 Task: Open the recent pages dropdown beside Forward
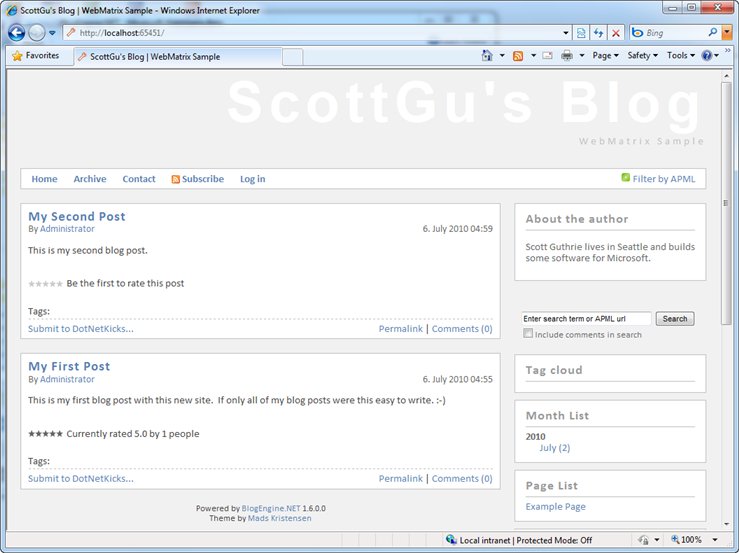pos(52,33)
